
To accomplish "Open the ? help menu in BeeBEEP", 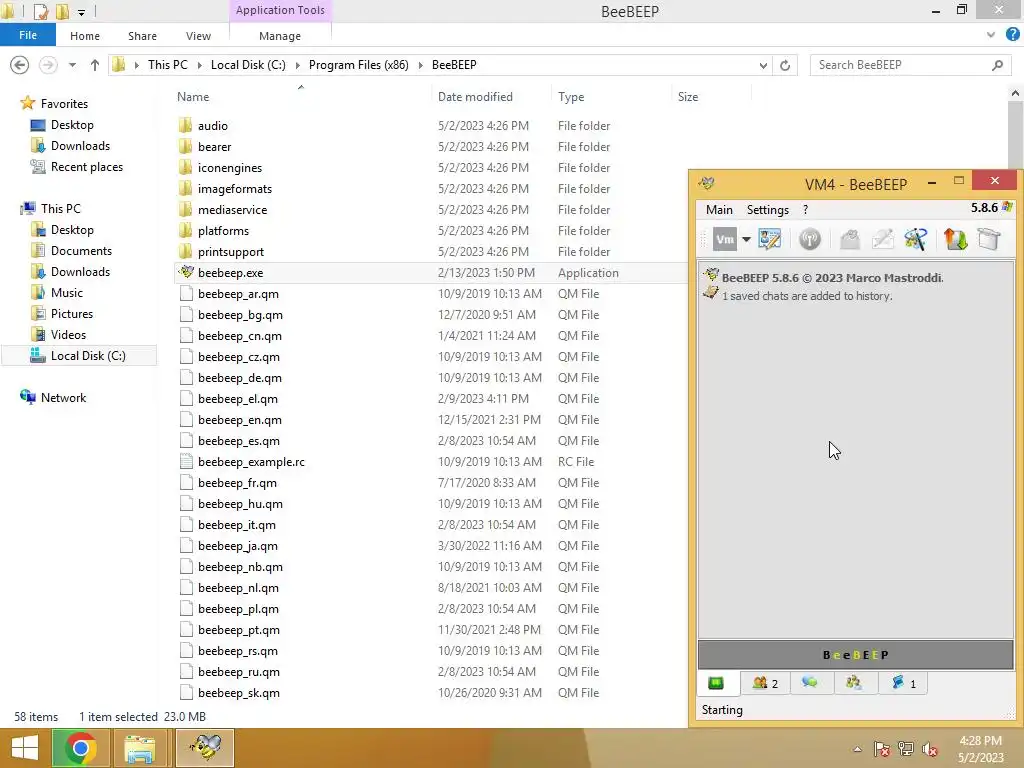I will [805, 210].
